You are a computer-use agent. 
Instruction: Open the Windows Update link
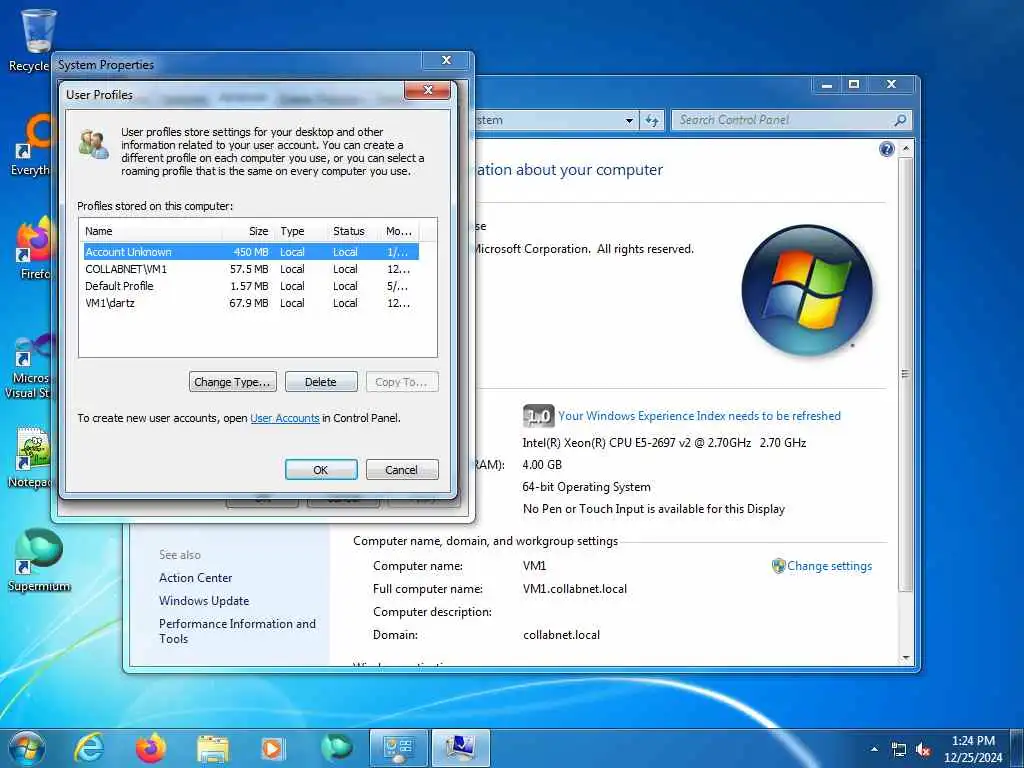[x=204, y=601]
